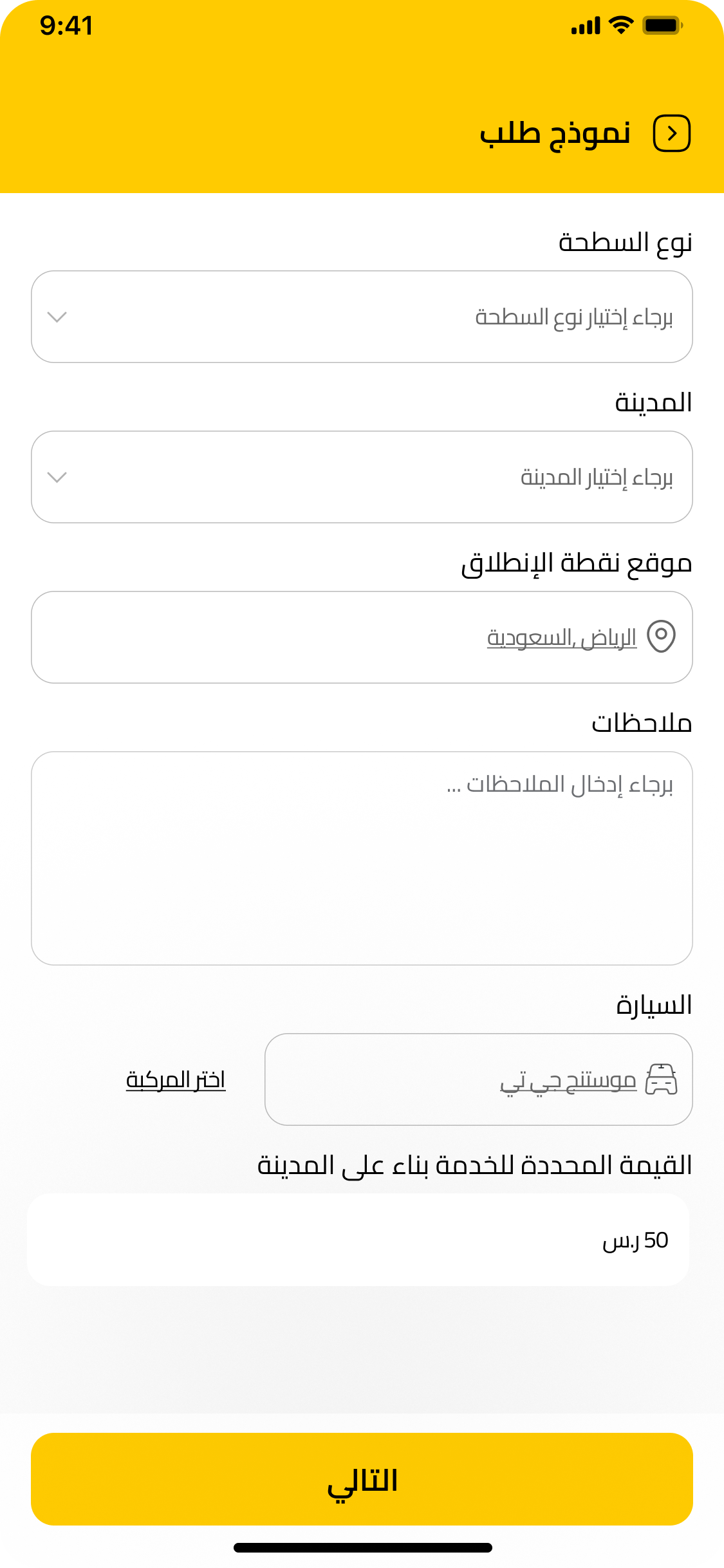Click the location pin icon

coord(661,637)
